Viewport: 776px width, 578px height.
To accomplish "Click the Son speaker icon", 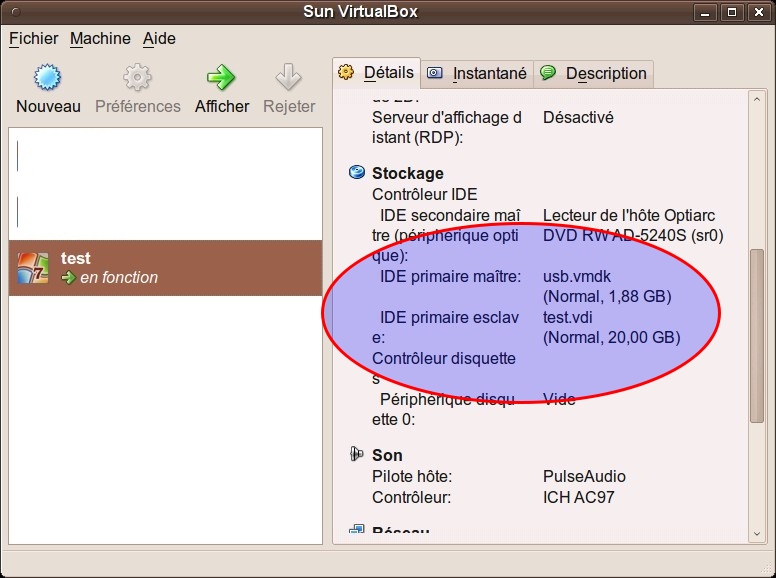I will pos(357,455).
